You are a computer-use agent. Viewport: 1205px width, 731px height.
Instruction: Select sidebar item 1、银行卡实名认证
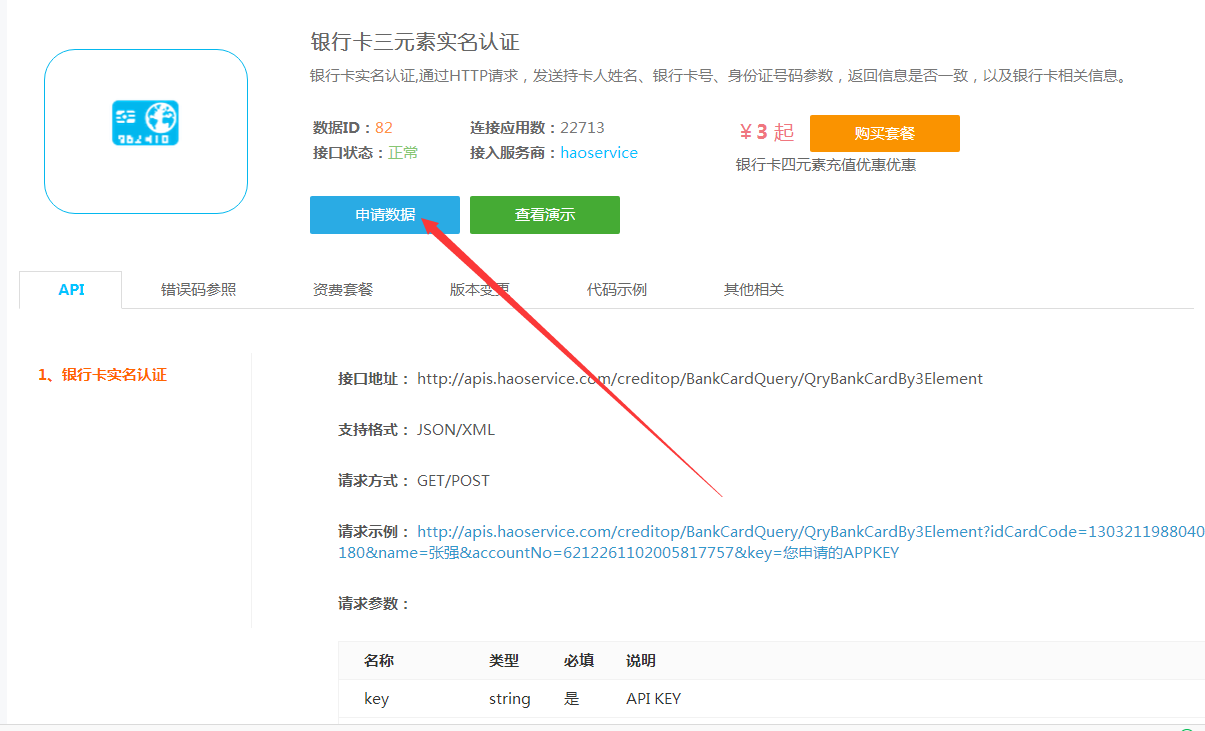tap(103, 375)
